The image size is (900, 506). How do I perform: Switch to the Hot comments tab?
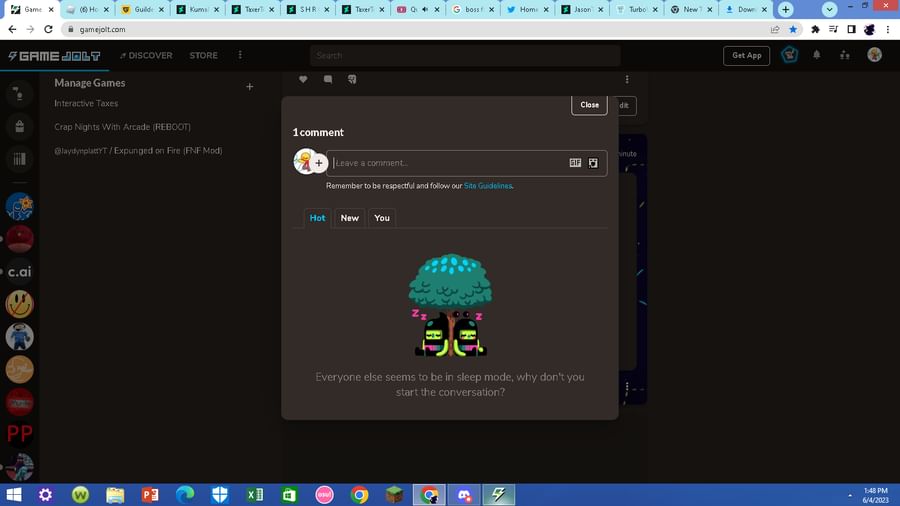(x=317, y=218)
